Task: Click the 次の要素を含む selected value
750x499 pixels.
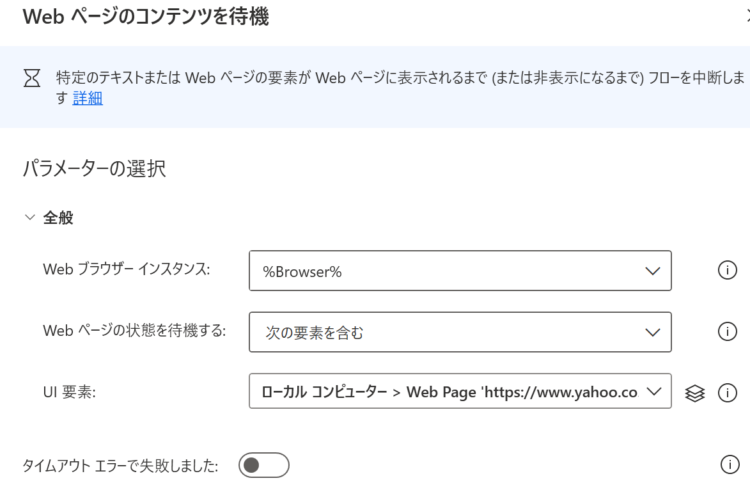Action: pos(314,333)
